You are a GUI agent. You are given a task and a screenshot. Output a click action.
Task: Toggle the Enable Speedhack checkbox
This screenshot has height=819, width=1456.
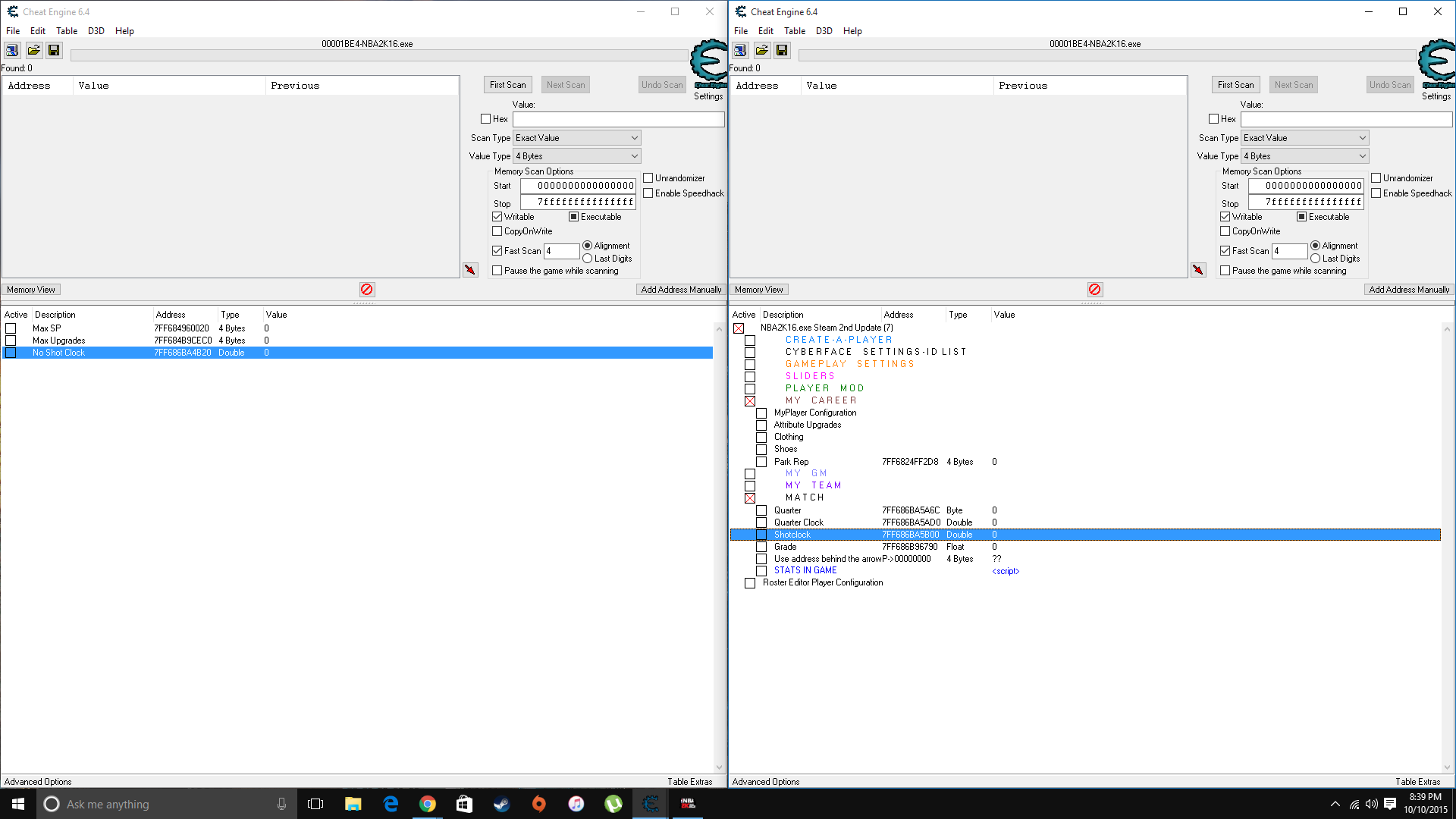648,193
